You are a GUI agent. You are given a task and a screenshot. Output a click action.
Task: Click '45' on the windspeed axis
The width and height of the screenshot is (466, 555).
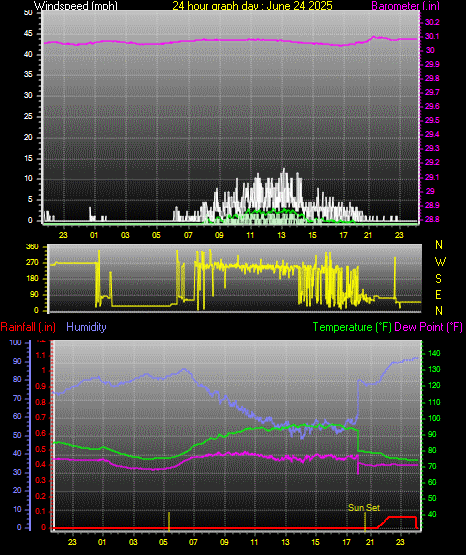pos(28,34)
